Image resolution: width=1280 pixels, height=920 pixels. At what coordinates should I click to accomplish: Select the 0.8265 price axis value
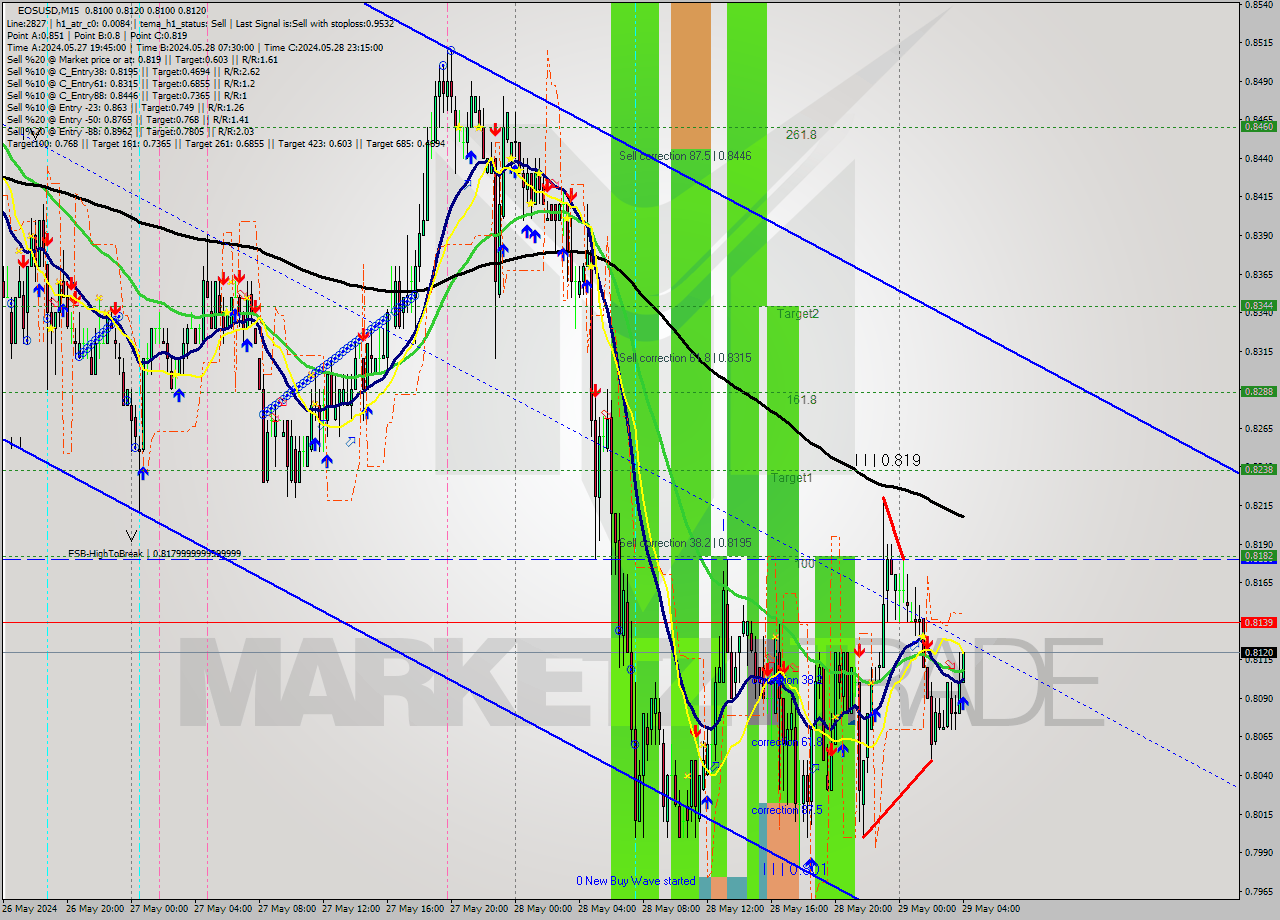point(1258,429)
